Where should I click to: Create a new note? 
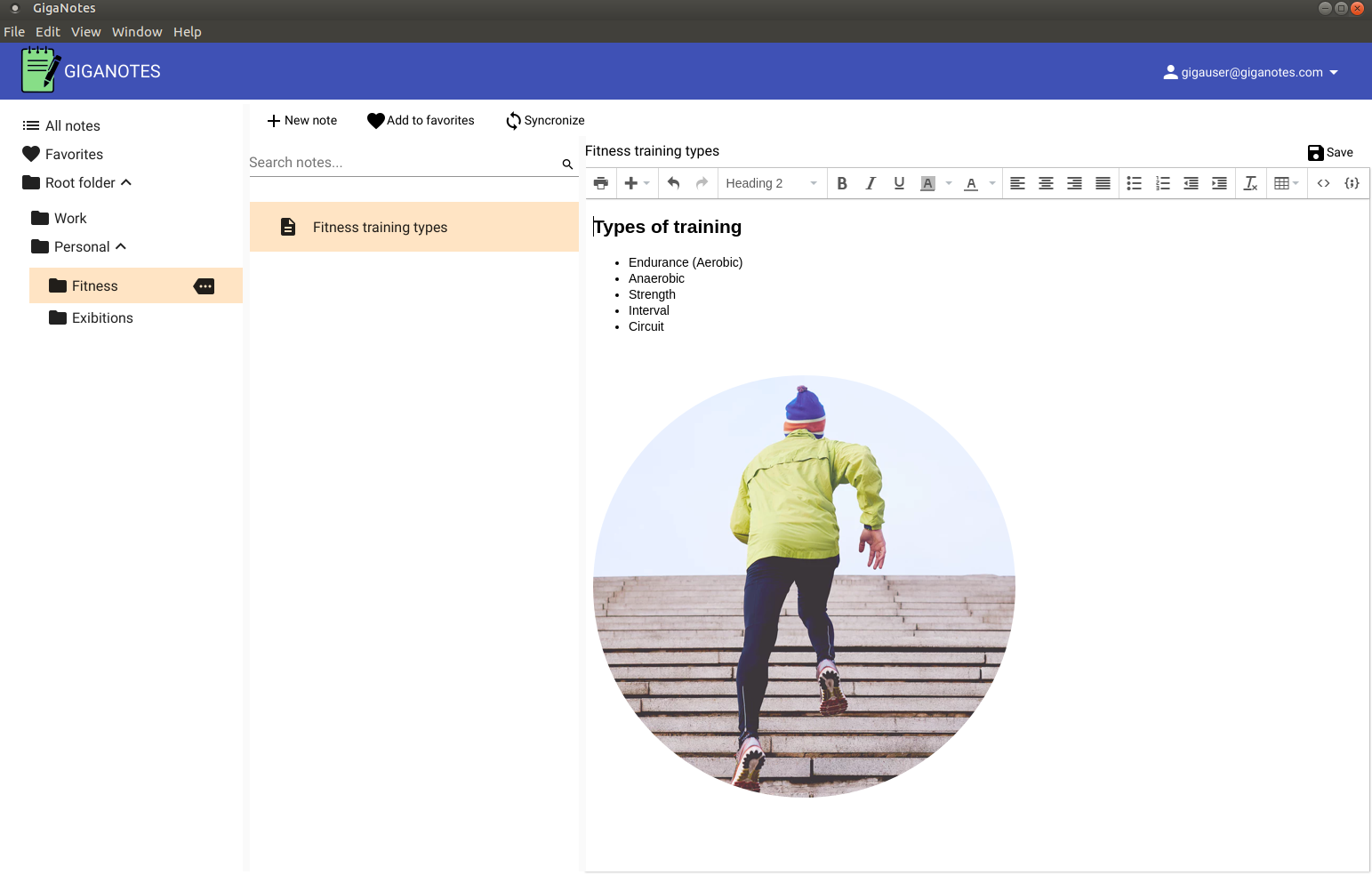302,121
